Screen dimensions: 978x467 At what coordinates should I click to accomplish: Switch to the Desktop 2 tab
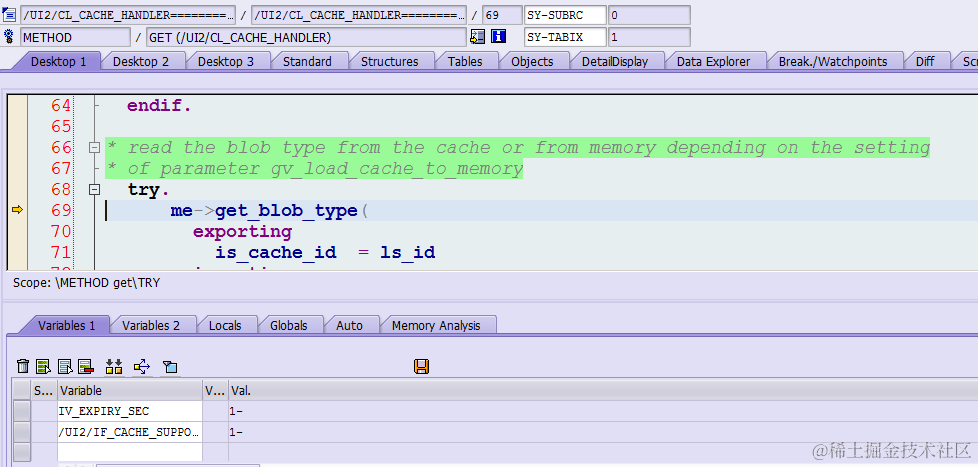pyautogui.click(x=141, y=61)
